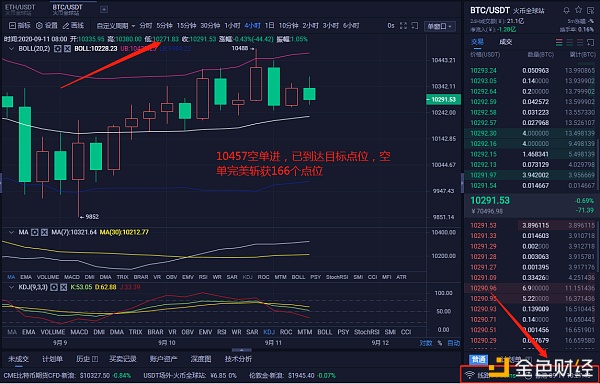The width and height of the screenshot is (600, 384).
Task: Switch to the ETH/USDT tab
Action: tap(20, 9)
